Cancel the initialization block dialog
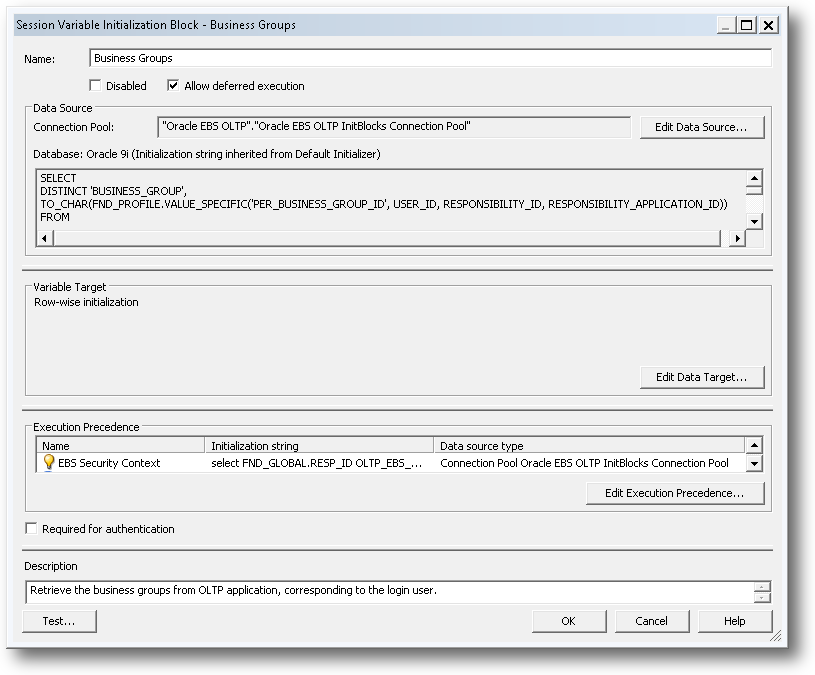 [652, 621]
